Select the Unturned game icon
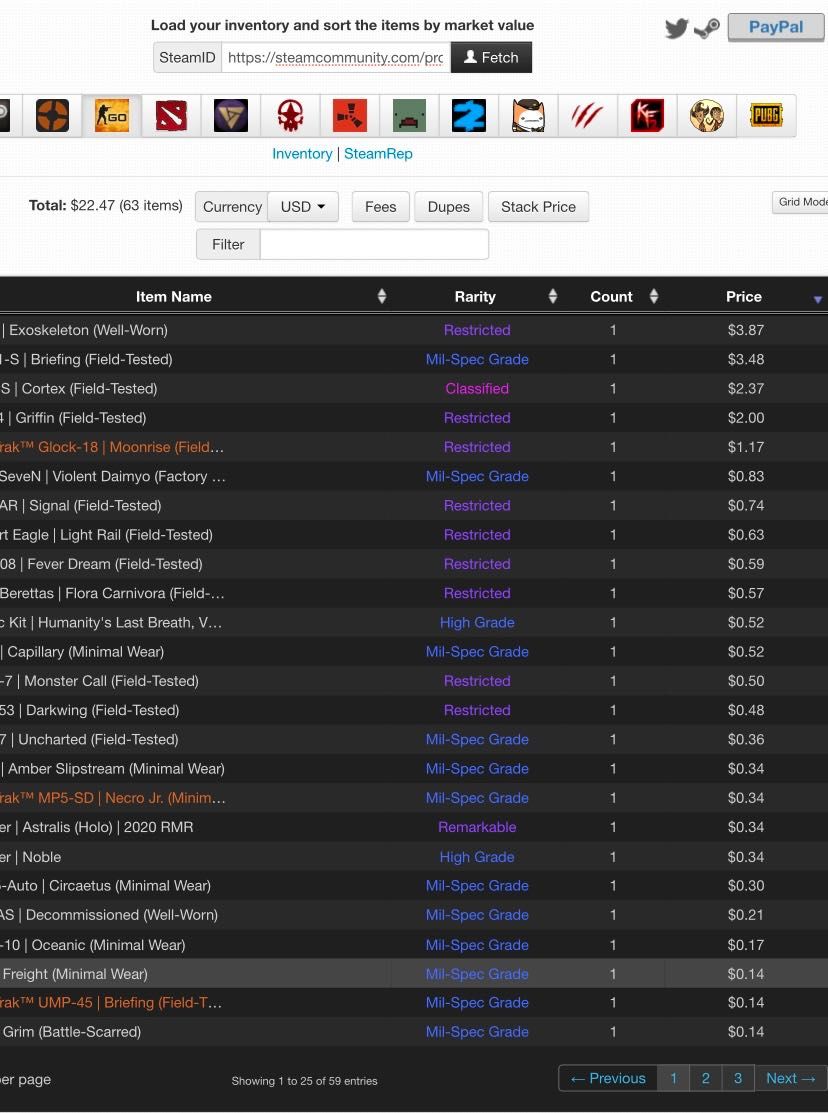The image size is (828, 1113). [409, 115]
